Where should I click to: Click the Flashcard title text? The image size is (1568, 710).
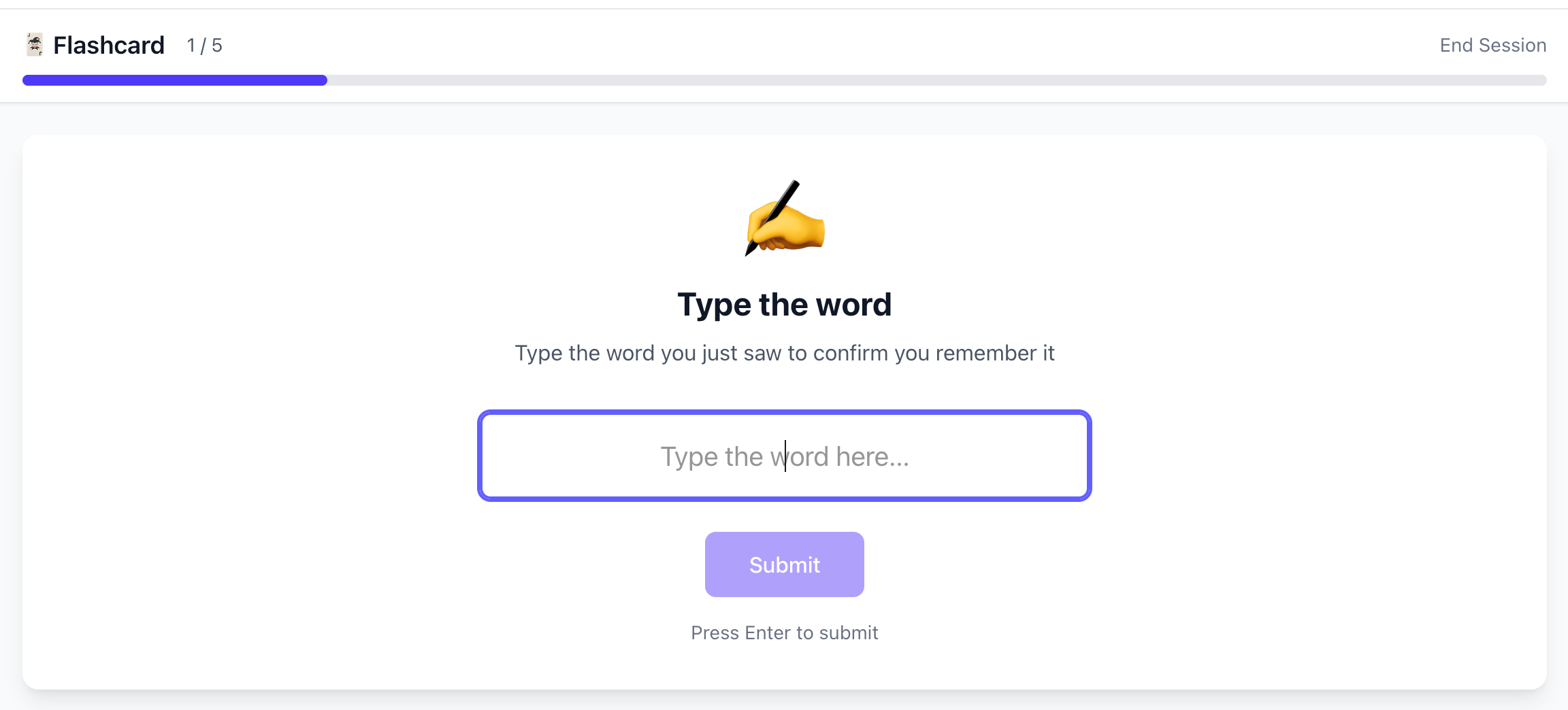pos(109,45)
